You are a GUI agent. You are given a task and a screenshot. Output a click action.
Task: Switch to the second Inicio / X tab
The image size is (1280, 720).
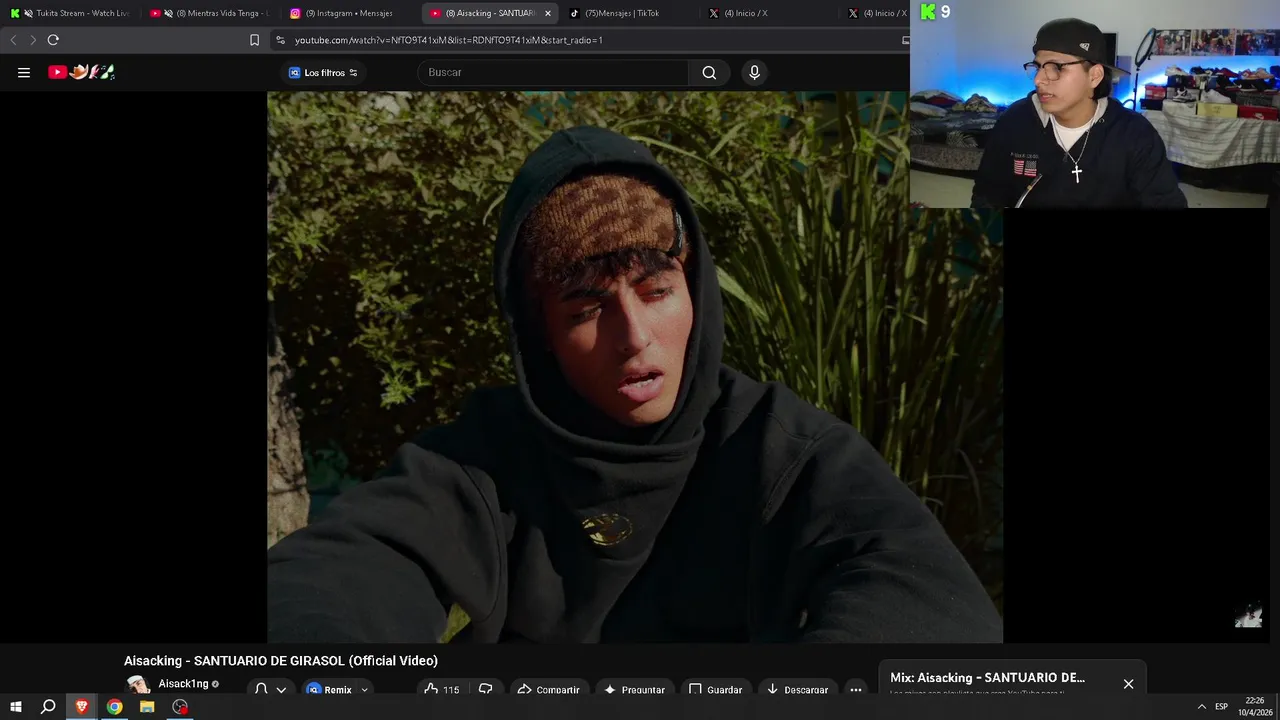pyautogui.click(x=877, y=13)
